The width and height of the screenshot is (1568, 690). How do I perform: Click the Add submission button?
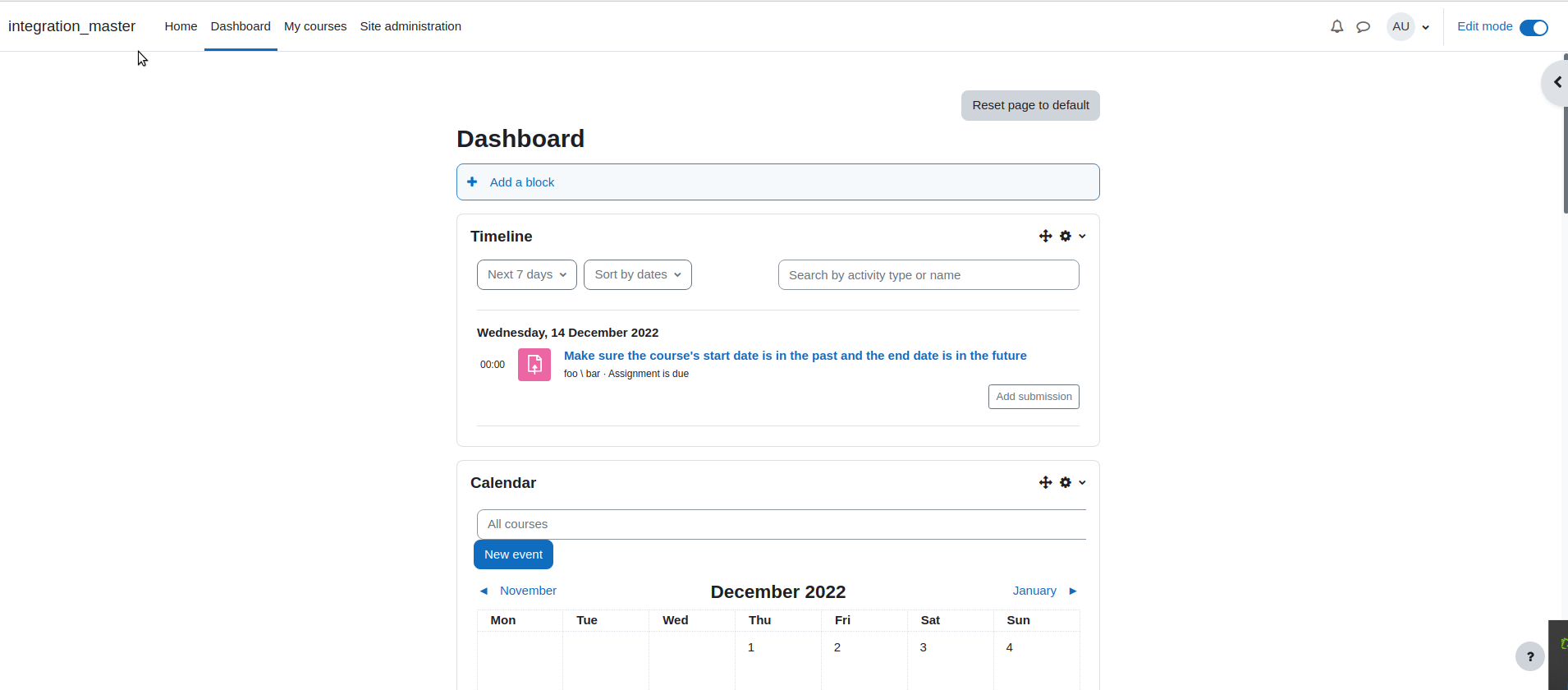pos(1034,397)
